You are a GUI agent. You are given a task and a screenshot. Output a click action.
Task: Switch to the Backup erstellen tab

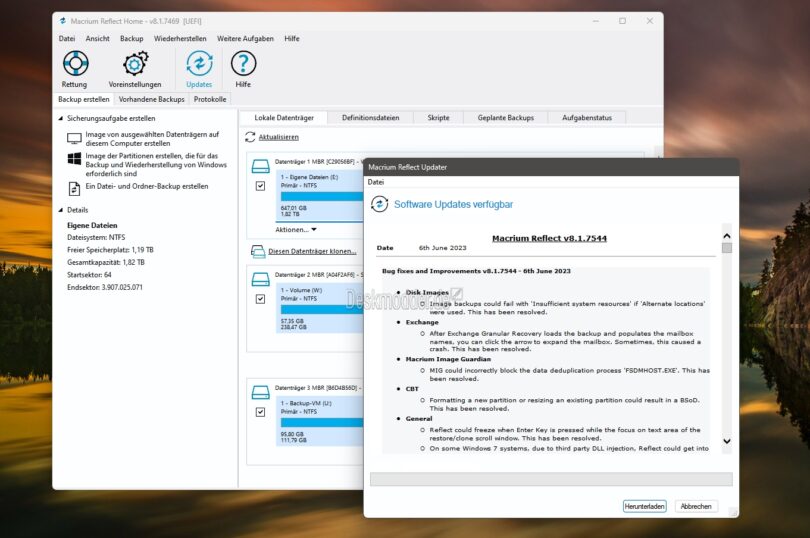(84, 99)
